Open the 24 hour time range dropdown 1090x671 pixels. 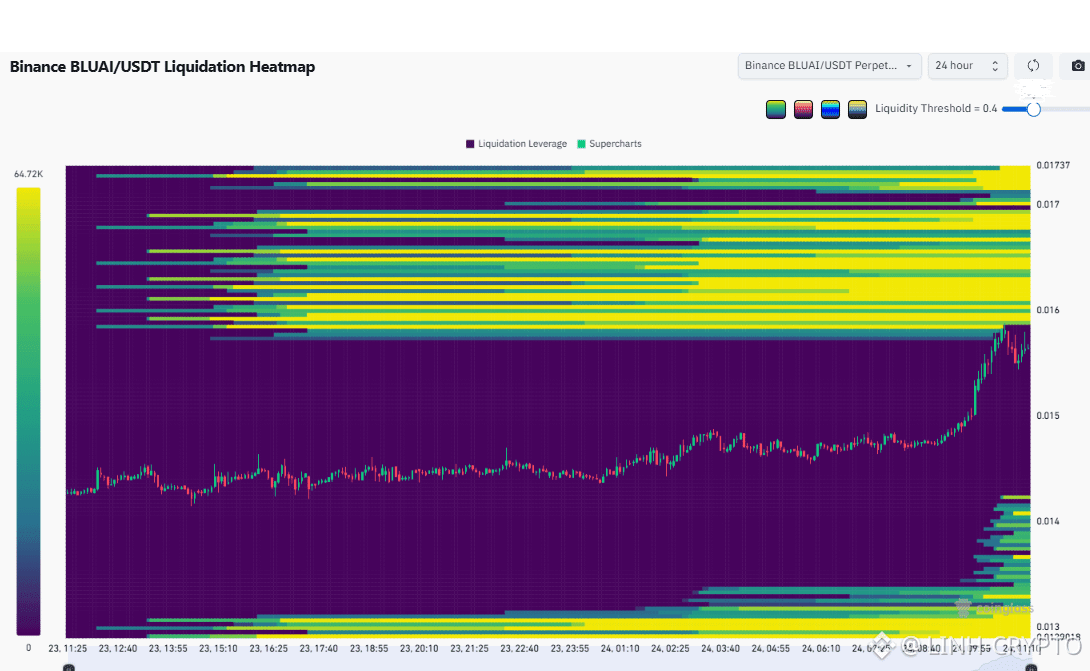point(967,66)
